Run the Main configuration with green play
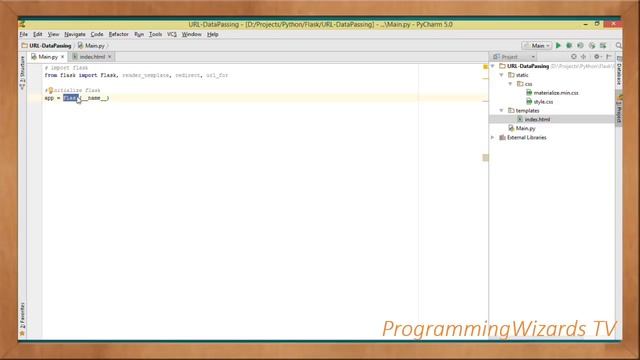 point(558,46)
